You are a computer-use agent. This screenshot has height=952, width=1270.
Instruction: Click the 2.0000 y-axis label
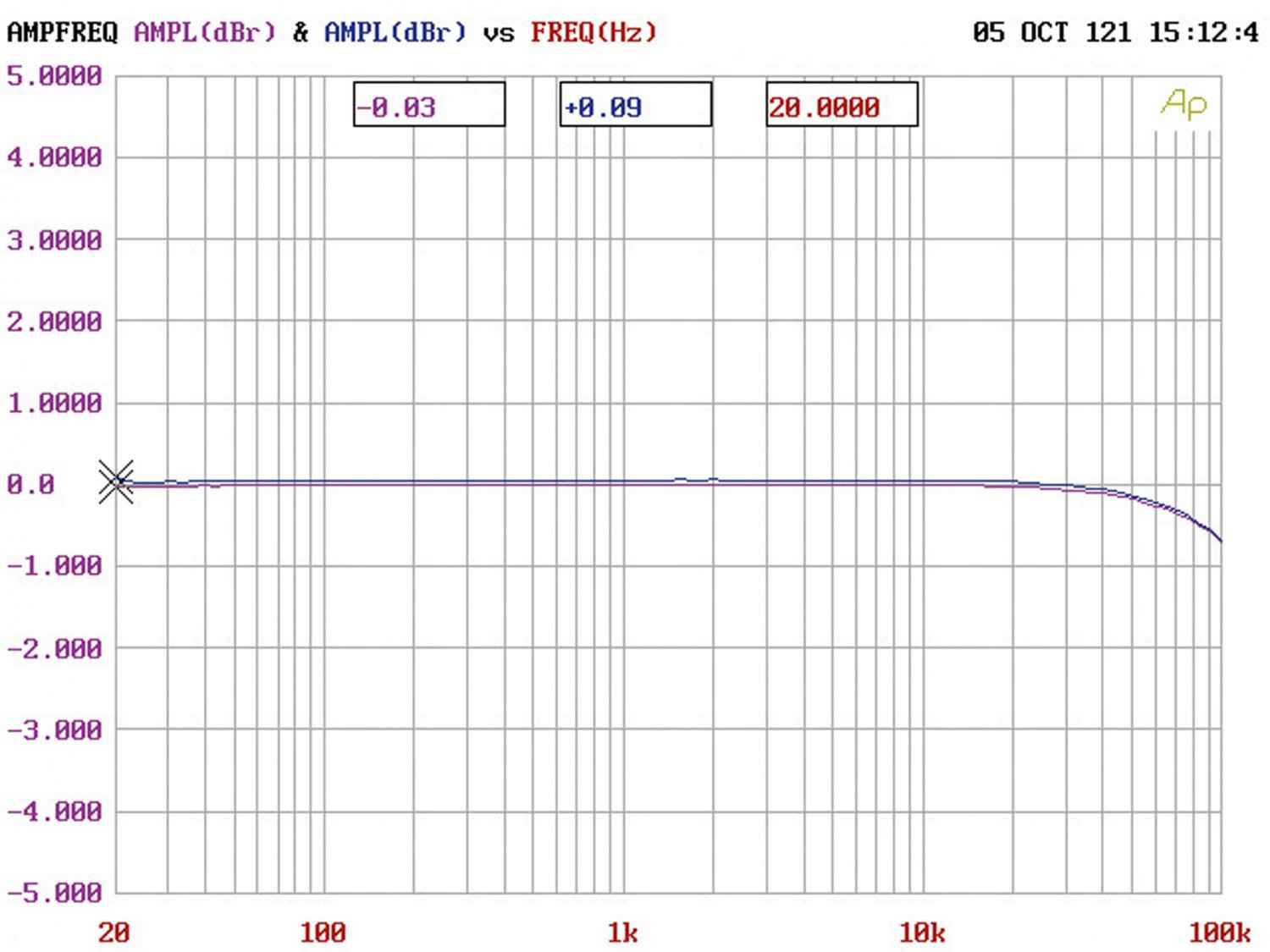(x=54, y=322)
